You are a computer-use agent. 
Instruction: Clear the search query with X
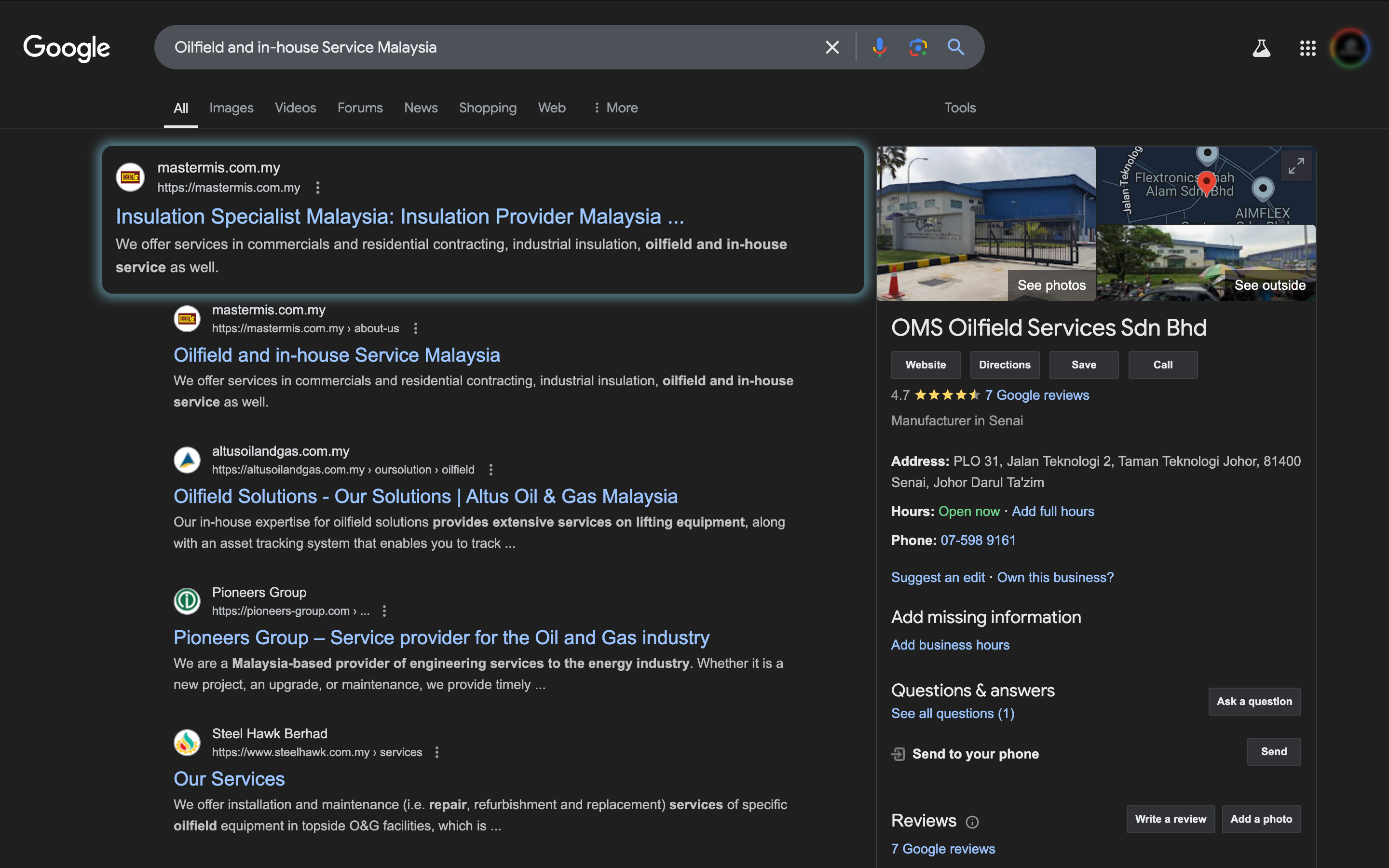click(831, 47)
